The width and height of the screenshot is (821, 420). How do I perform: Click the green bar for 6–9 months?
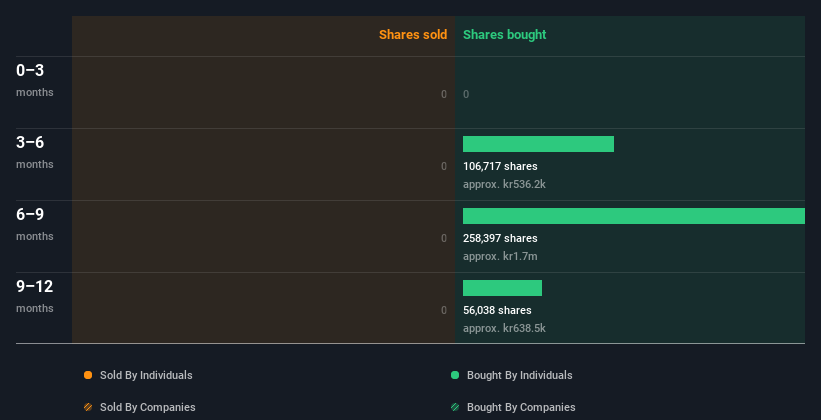[634, 216]
